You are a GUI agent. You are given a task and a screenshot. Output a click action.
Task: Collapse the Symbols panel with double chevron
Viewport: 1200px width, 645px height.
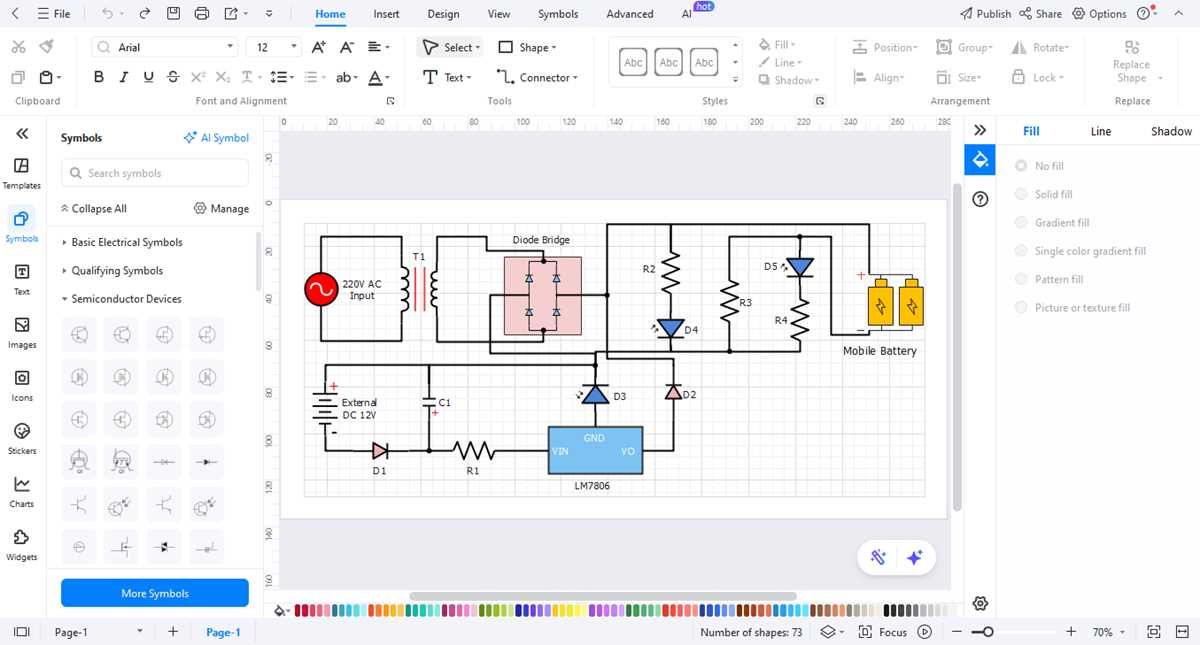pos(22,133)
